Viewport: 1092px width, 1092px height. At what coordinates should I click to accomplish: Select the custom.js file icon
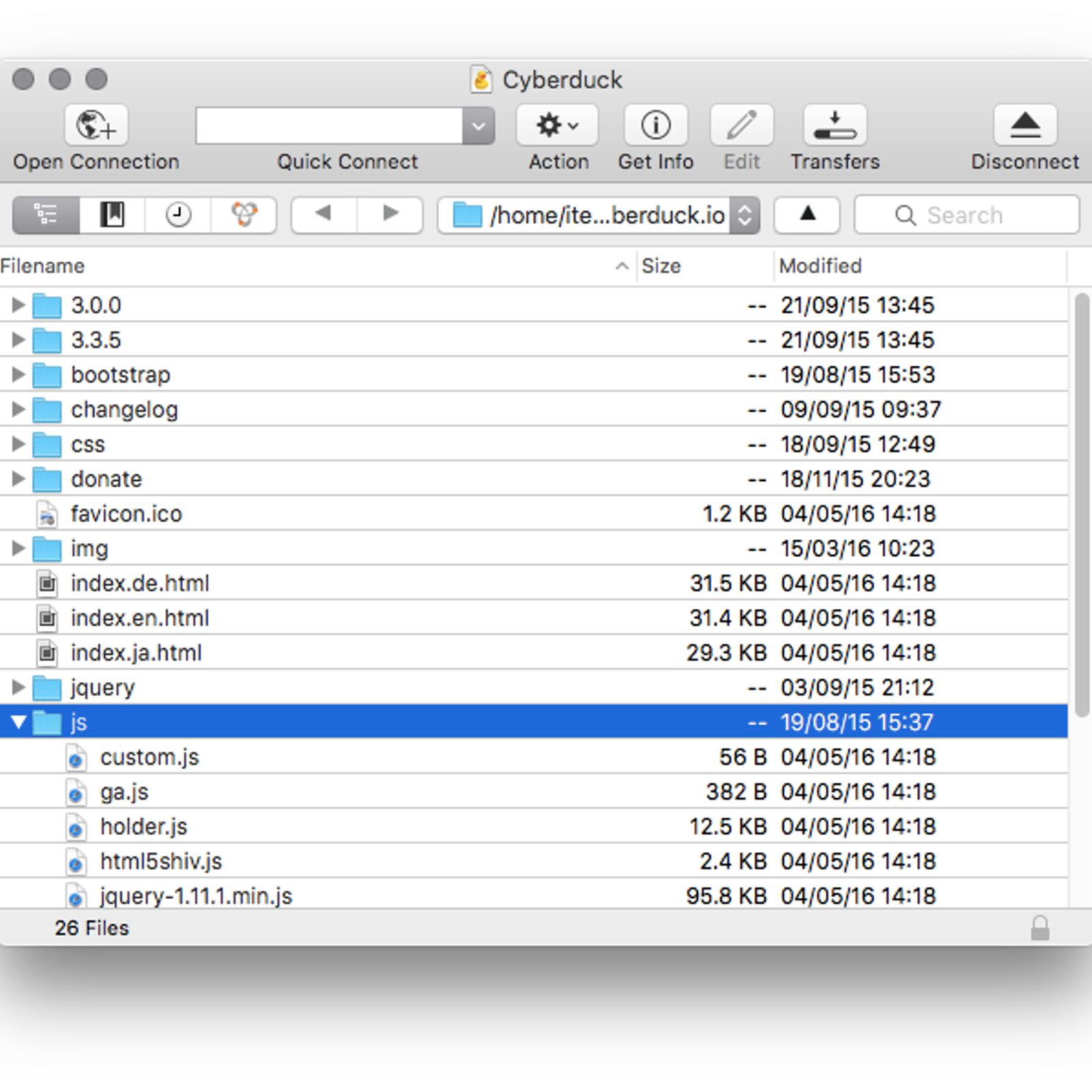pyautogui.click(x=76, y=758)
